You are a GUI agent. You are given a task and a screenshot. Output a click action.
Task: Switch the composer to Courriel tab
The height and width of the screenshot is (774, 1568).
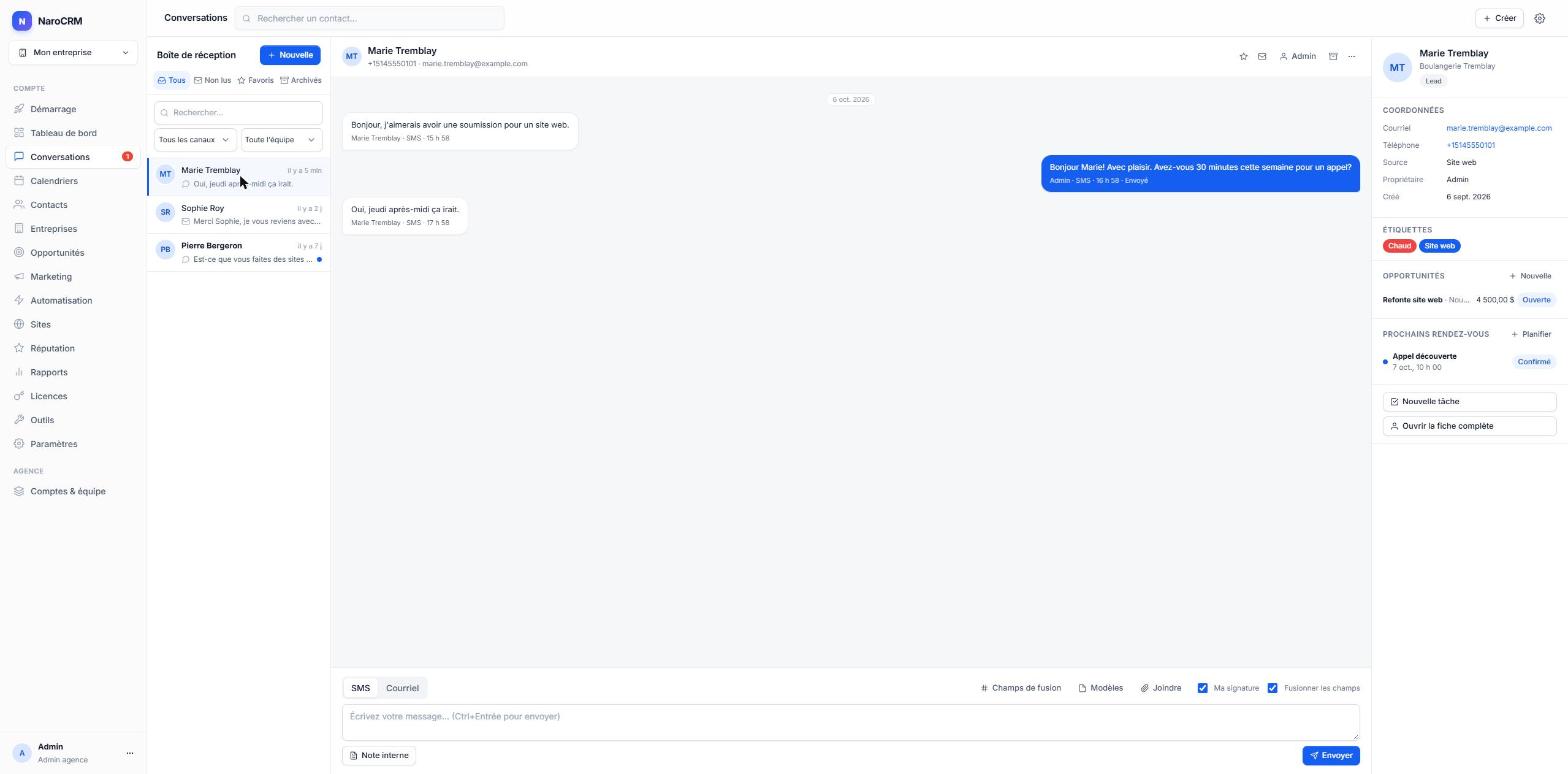[x=402, y=688]
